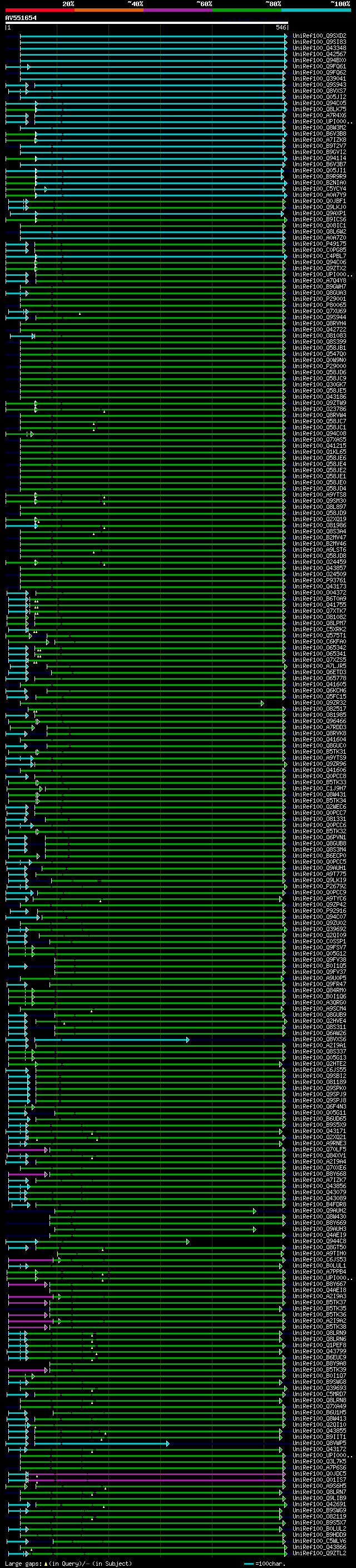Click hit name UniRef100_Q9ZR32
The height and width of the screenshot is (1568, 356).
click(319, 703)
